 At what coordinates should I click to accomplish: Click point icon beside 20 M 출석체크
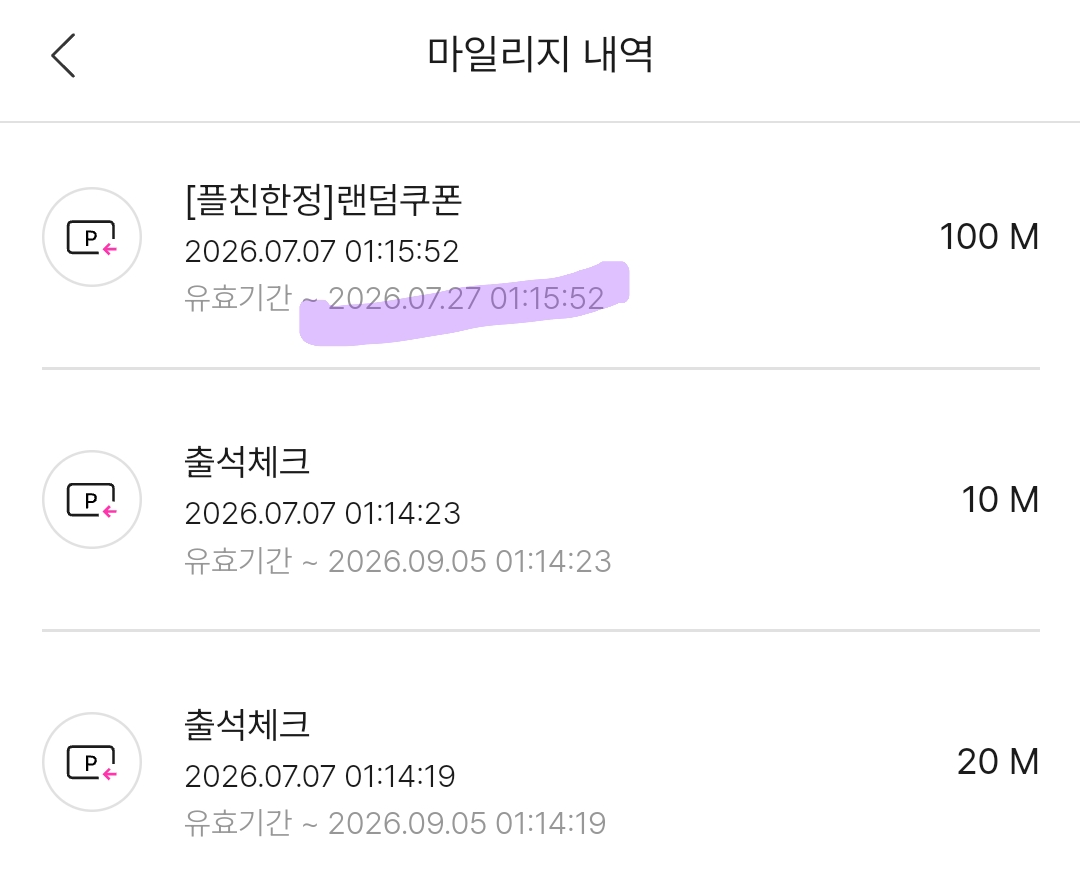[92, 762]
